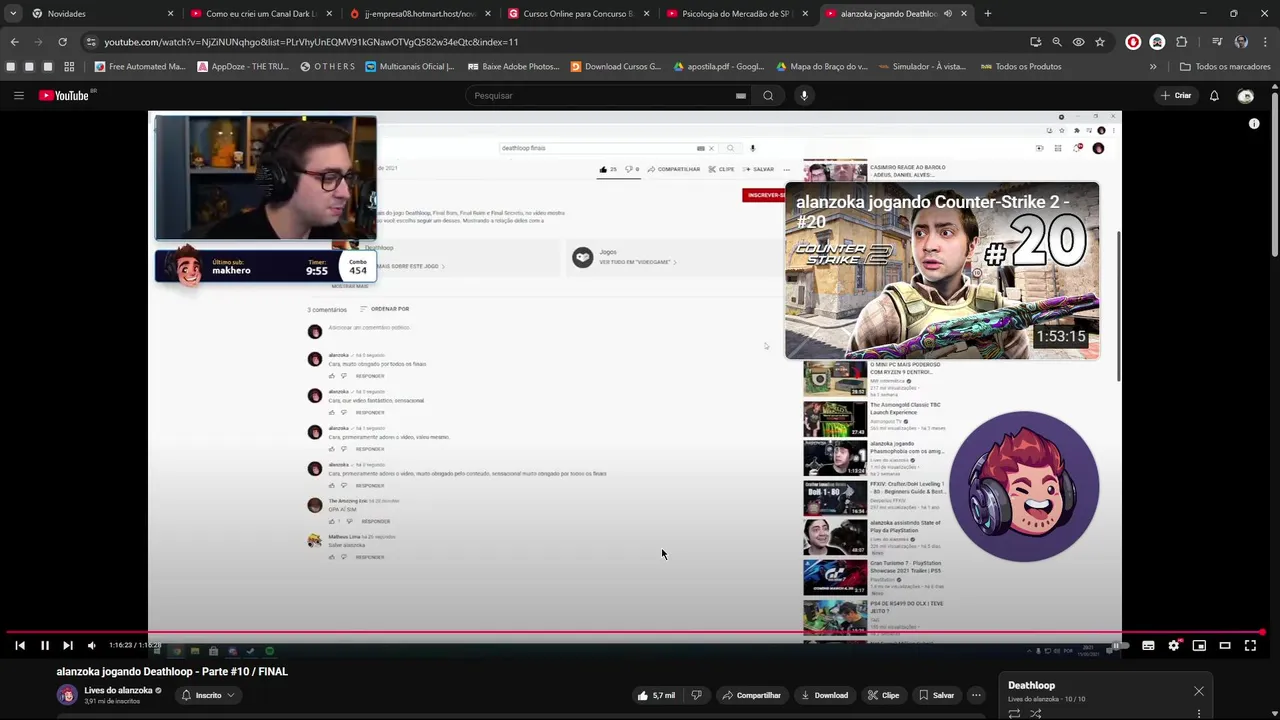Save video with Salvar button

click(x=936, y=695)
